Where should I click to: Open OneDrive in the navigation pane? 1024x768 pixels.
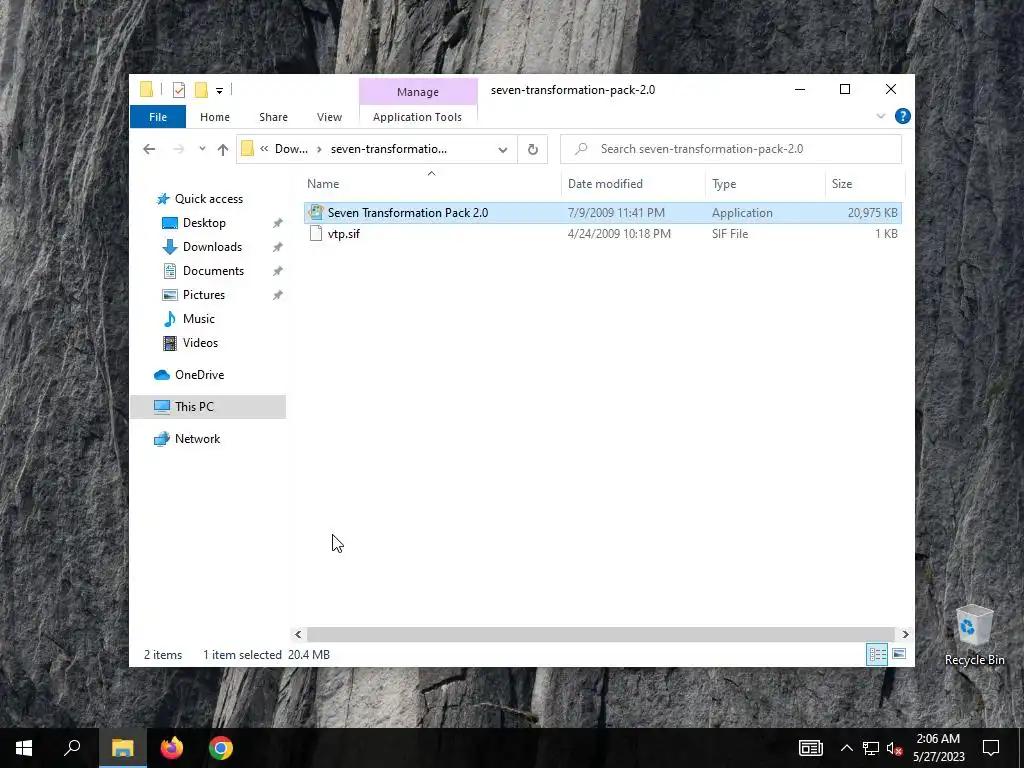click(x=199, y=375)
